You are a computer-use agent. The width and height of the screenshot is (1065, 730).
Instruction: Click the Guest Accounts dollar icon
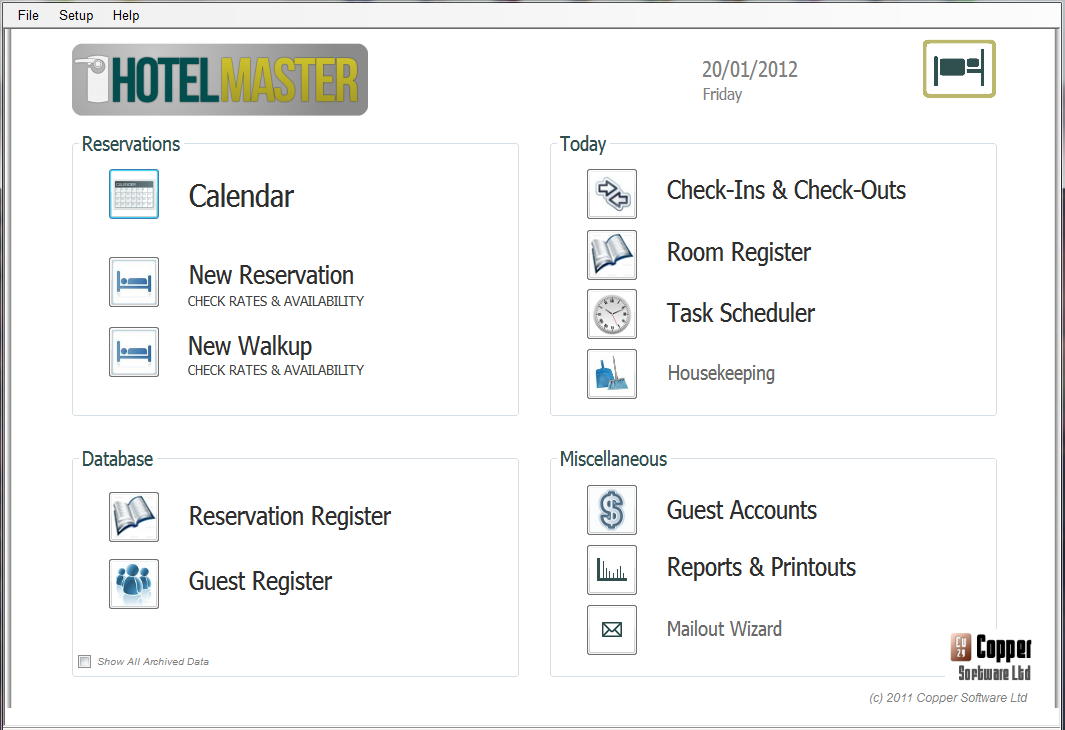click(x=612, y=510)
